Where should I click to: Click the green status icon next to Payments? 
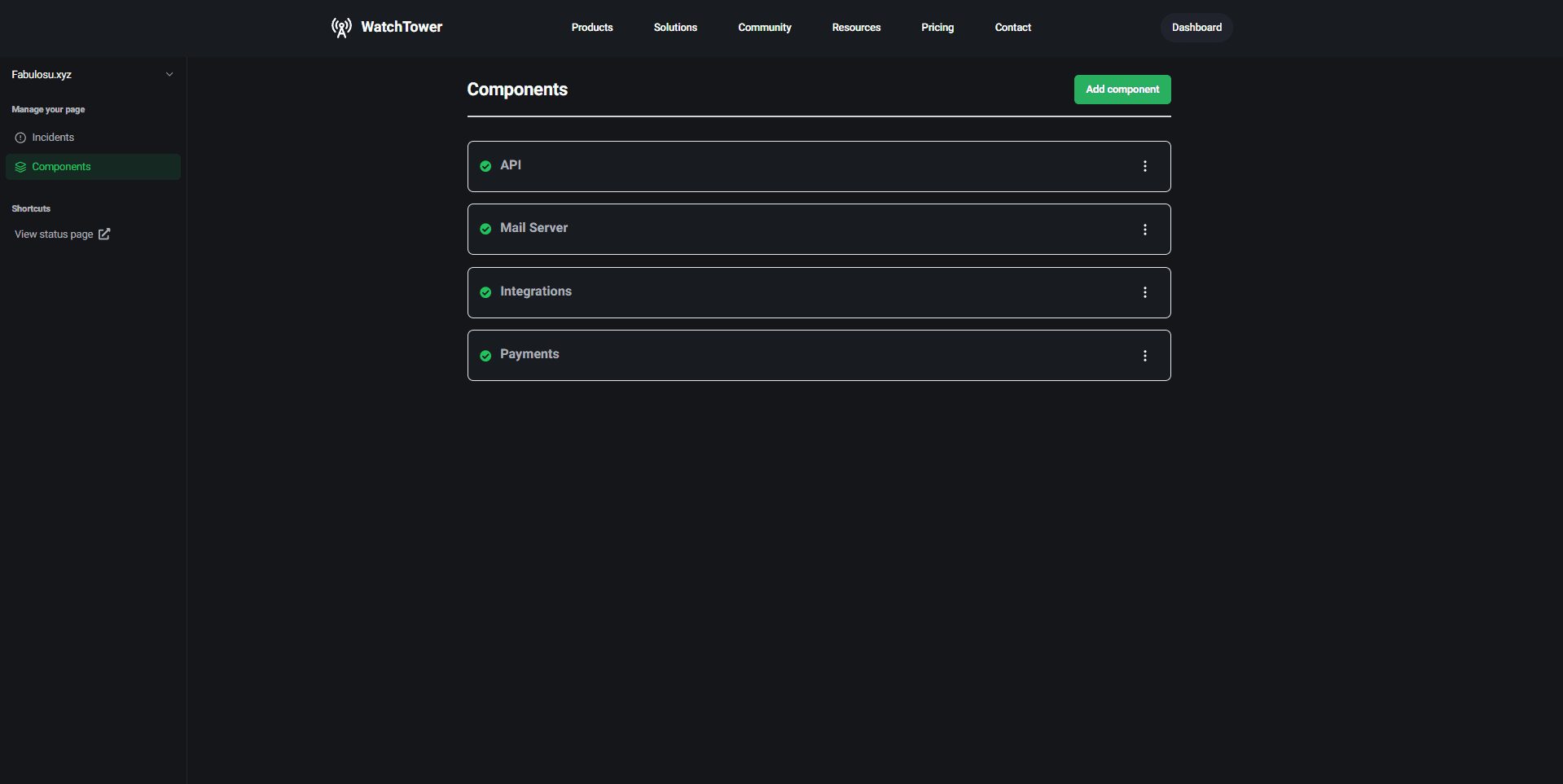coord(485,356)
